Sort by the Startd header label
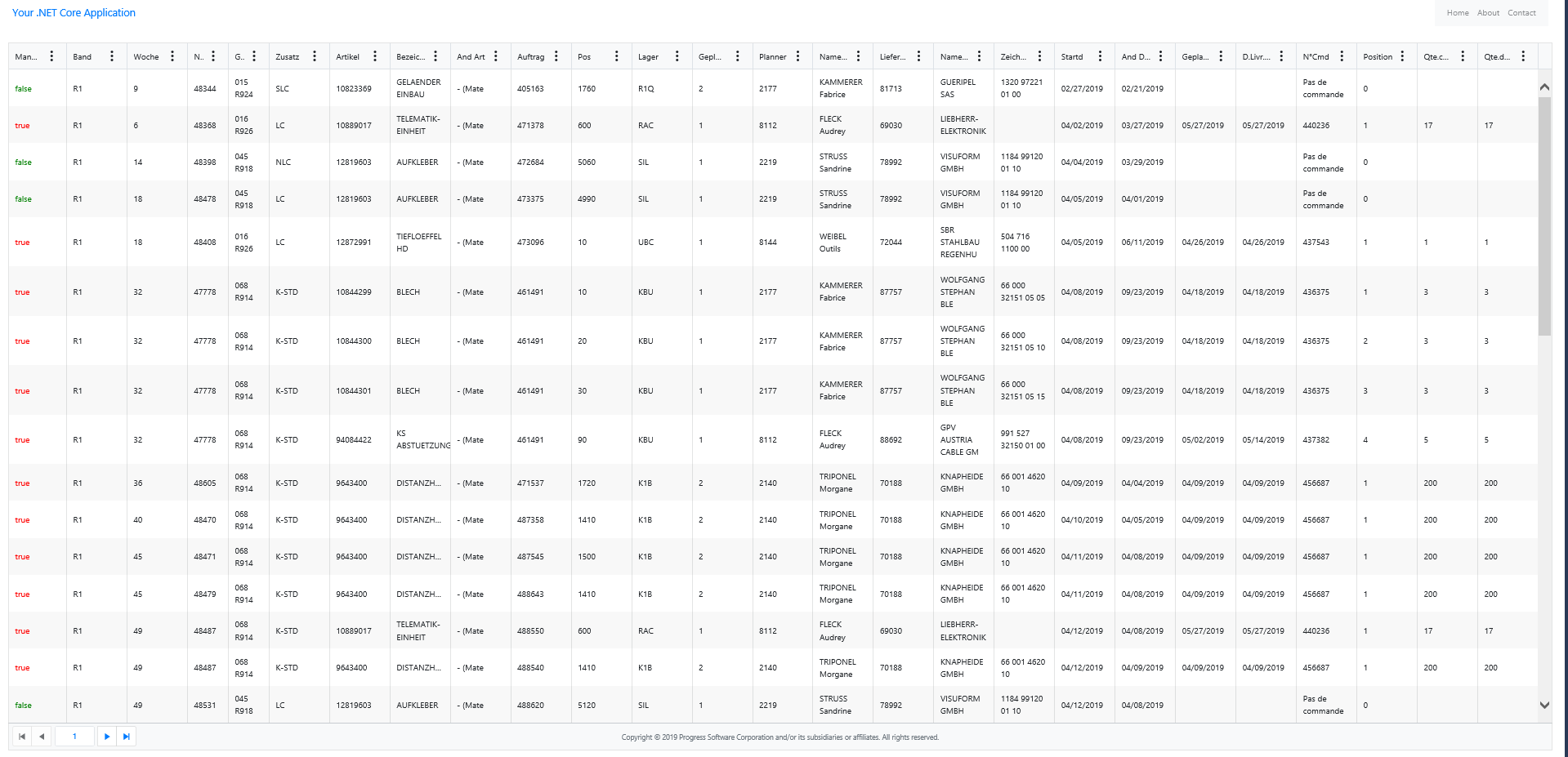1568x757 pixels. pyautogui.click(x=1072, y=57)
